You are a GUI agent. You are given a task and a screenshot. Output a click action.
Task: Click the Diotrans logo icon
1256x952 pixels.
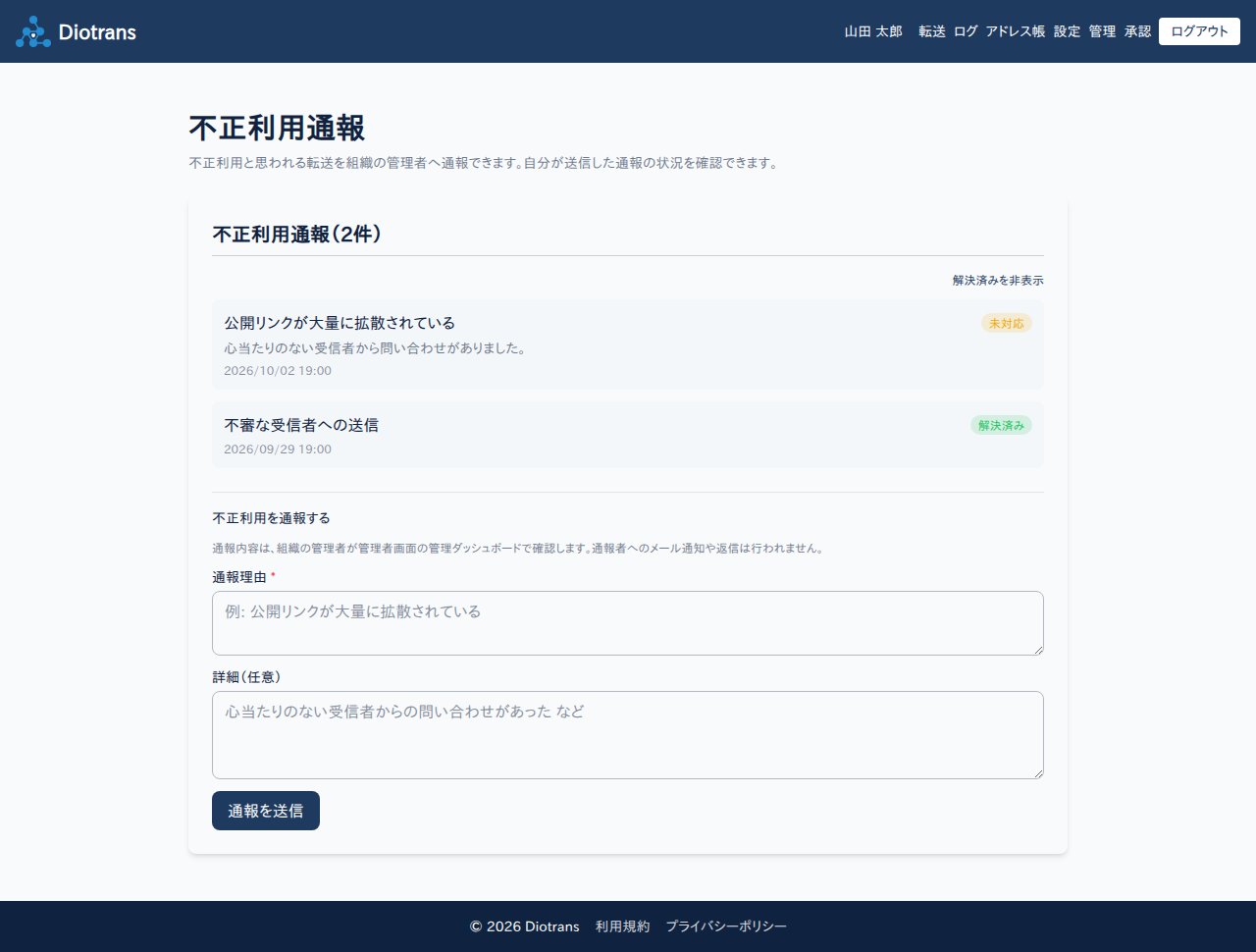tap(33, 31)
